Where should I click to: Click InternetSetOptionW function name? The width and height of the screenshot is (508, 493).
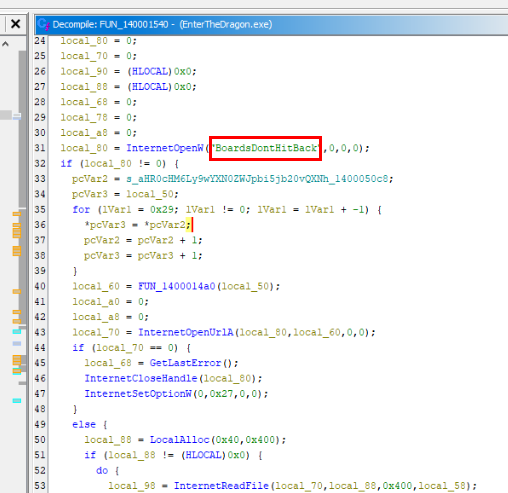click(x=138, y=394)
